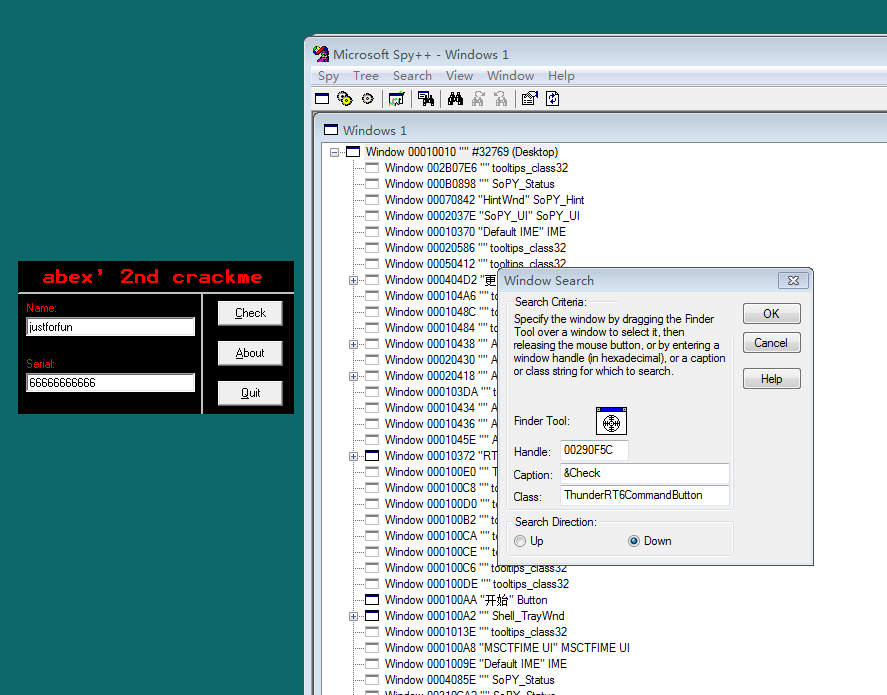This screenshot has width=887, height=695.
Task: Open the Spy menu
Action: coord(328,76)
